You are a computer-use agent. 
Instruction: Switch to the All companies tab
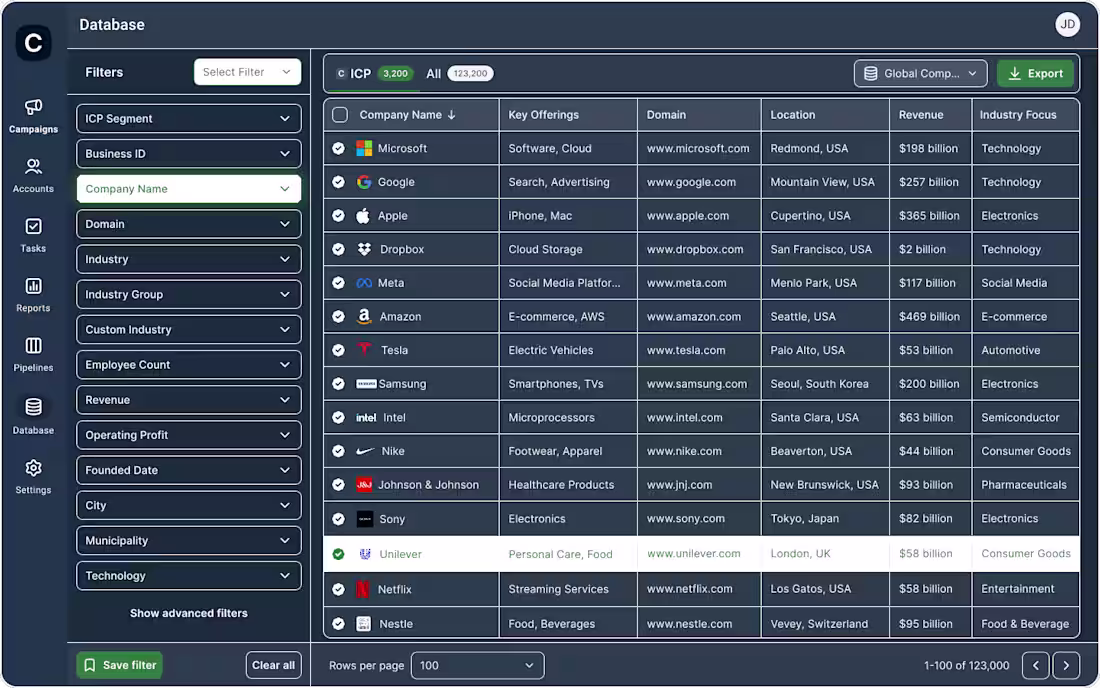point(434,73)
